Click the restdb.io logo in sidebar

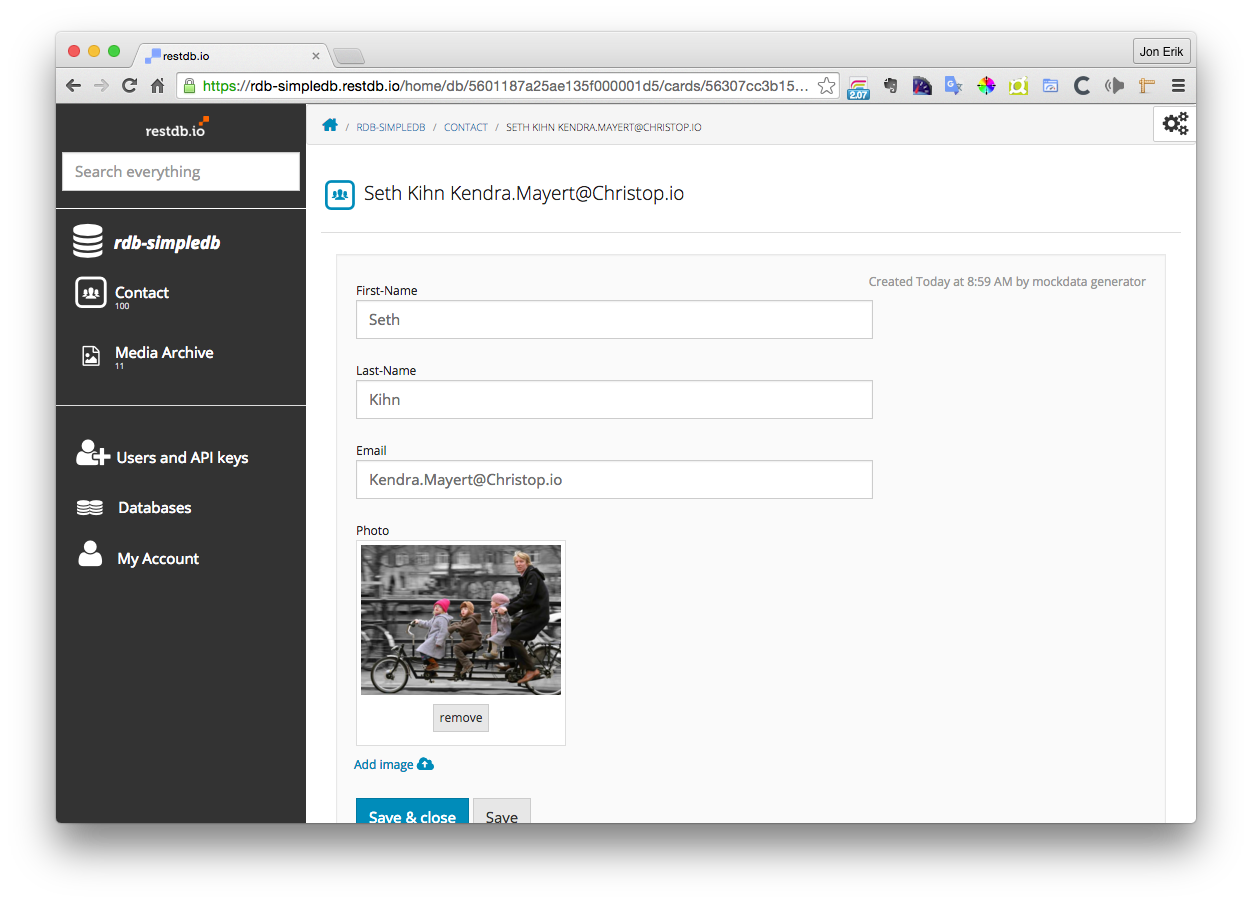pyautogui.click(x=177, y=128)
